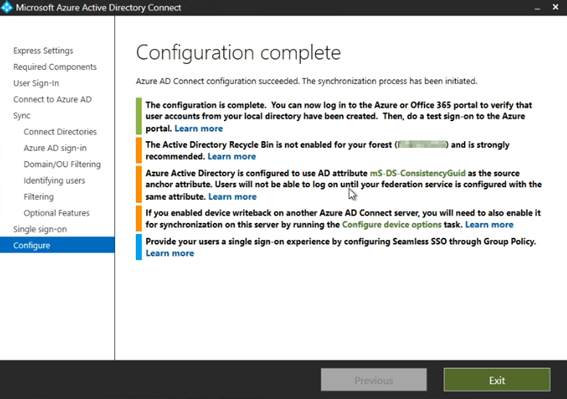Click the blurred forest name text
The image size is (567, 399).
(x=422, y=145)
